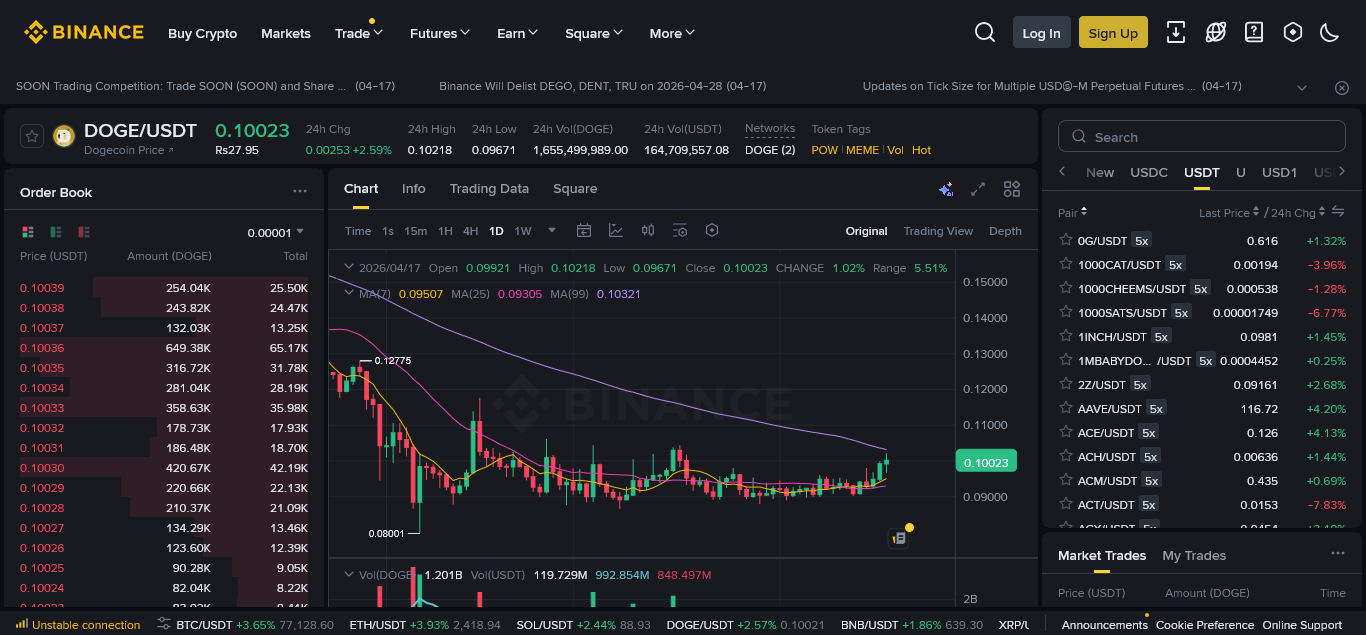Select the USD1 market tab
The height and width of the screenshot is (635, 1366).
1279,172
